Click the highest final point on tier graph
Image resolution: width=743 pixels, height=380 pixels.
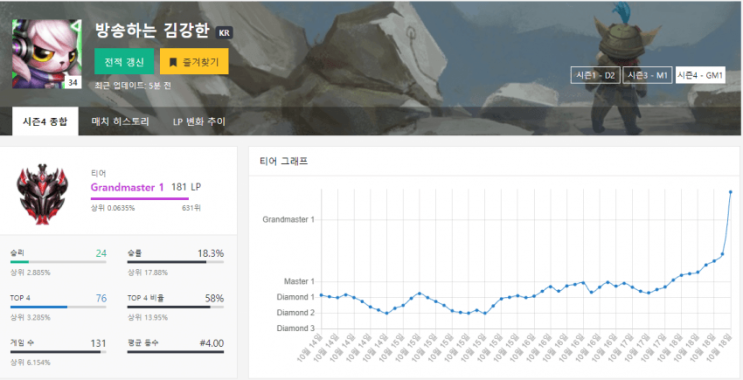tap(730, 192)
